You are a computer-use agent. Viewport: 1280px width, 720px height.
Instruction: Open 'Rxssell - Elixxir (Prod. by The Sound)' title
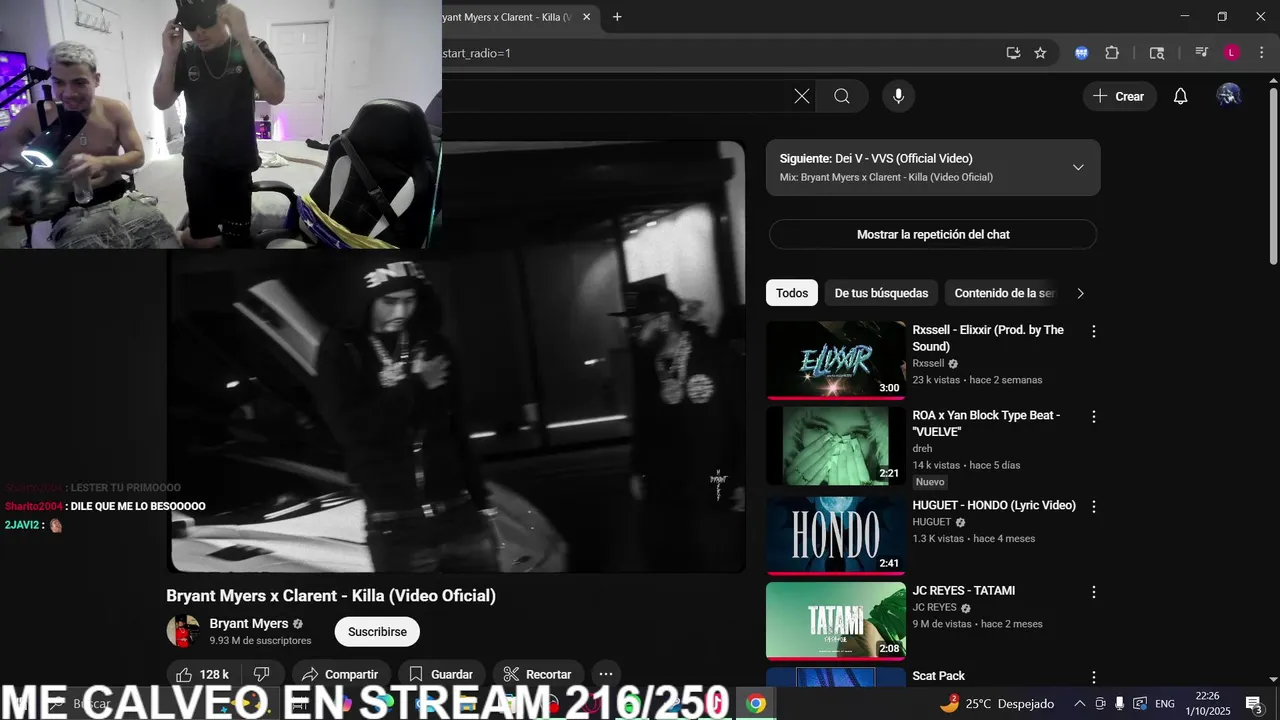tap(988, 338)
